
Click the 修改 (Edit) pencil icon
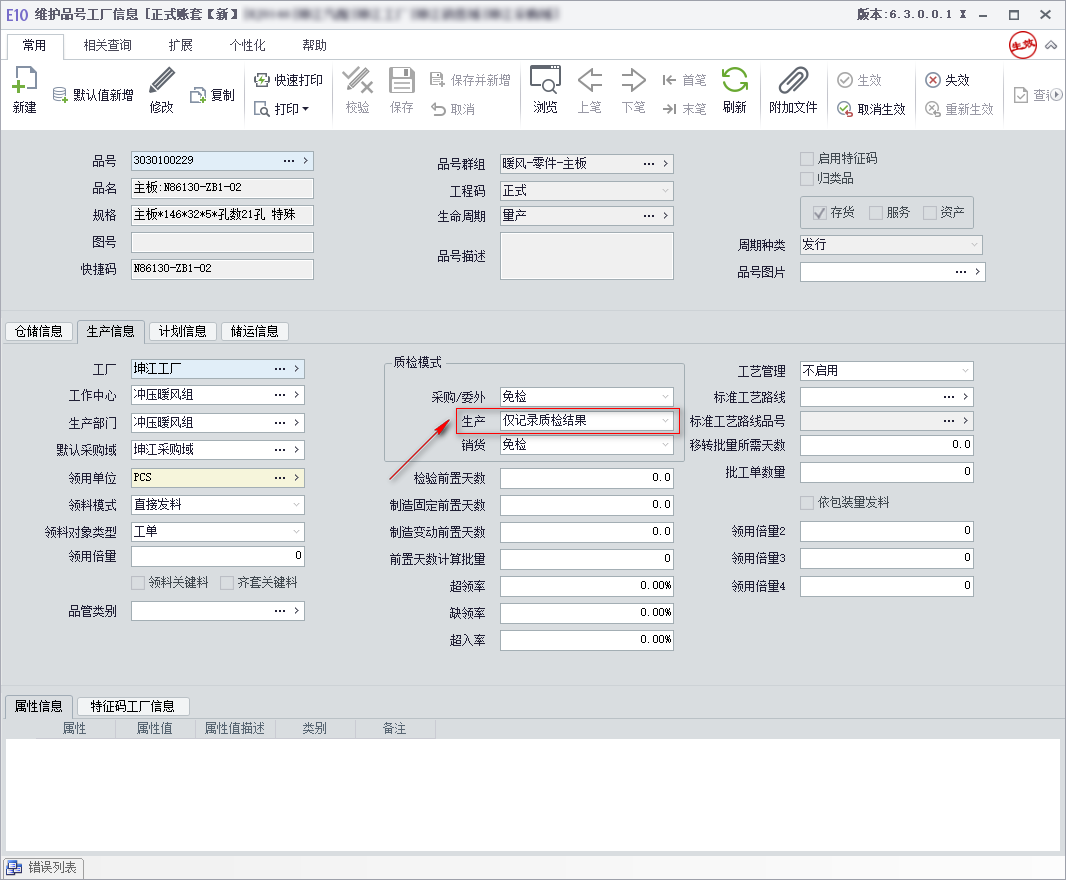pyautogui.click(x=161, y=81)
